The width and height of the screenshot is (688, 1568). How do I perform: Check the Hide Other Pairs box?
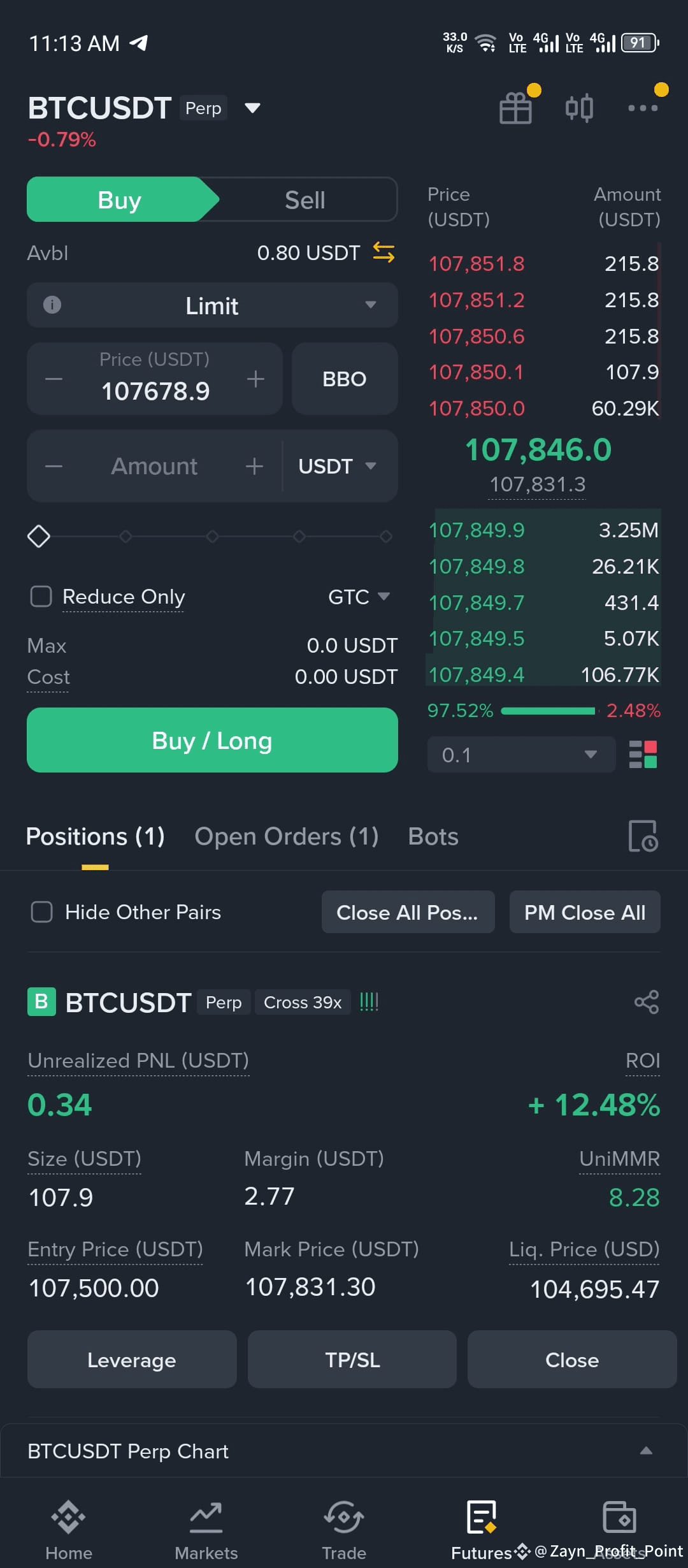tap(42, 911)
